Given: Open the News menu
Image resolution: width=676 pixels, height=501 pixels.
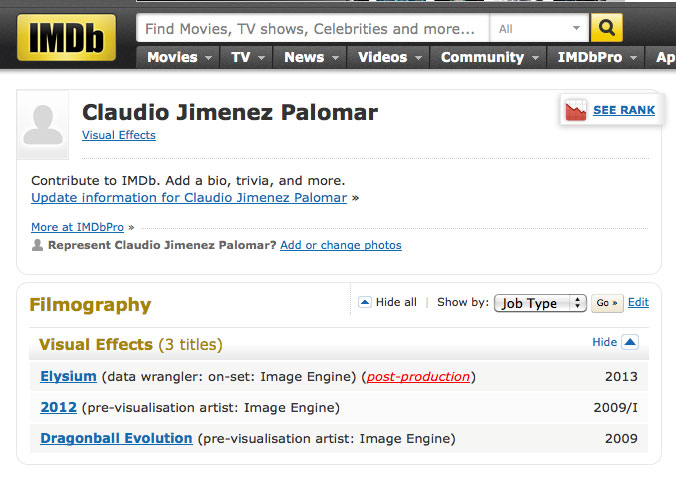Looking at the screenshot, I should point(310,57).
